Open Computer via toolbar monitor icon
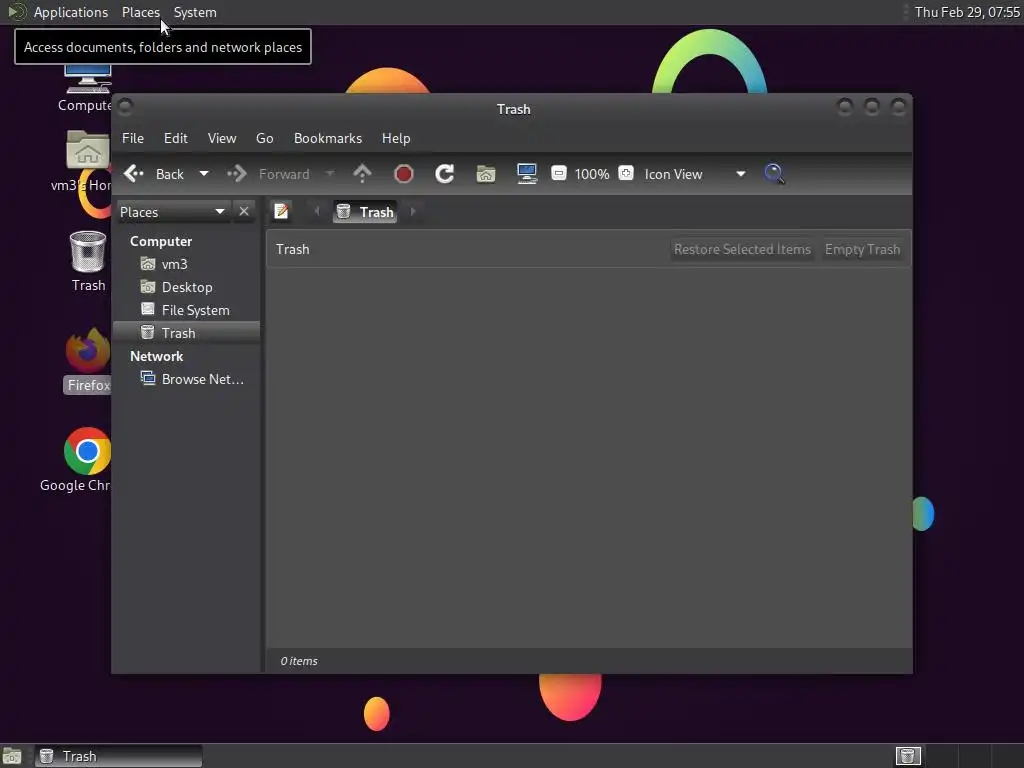1024x768 pixels. click(527, 174)
